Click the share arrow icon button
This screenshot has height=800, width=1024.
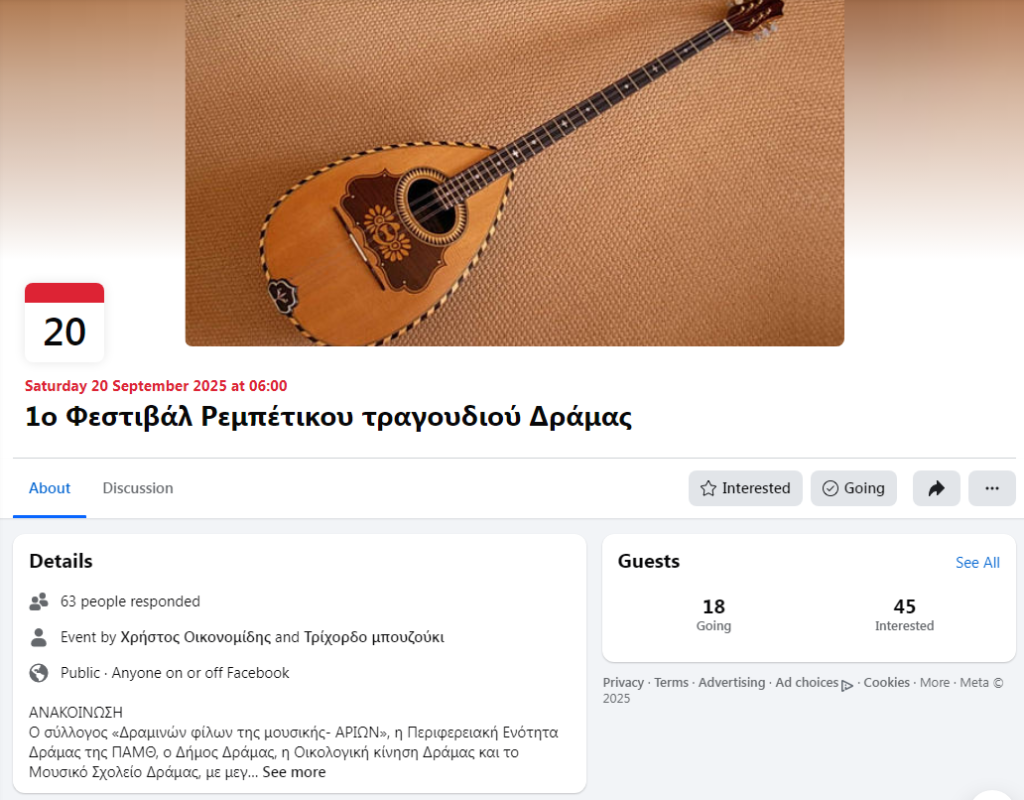pos(936,488)
